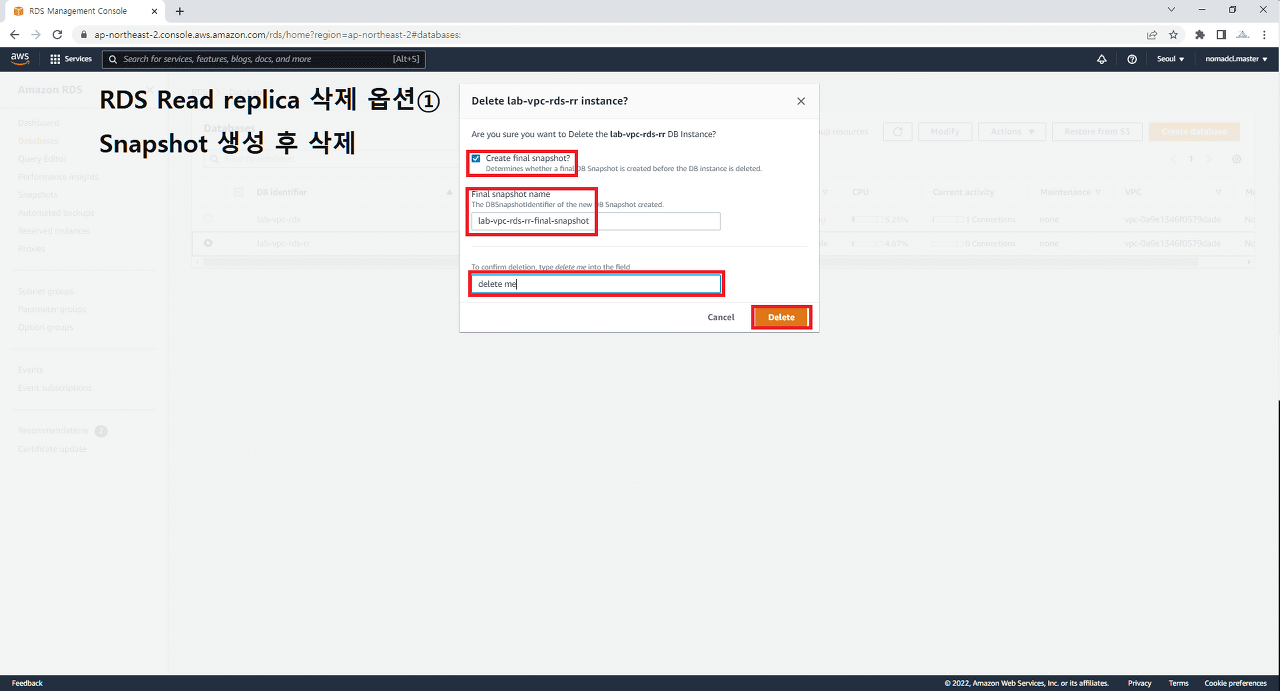
Task: Cancel the delete instance dialog
Action: click(721, 317)
